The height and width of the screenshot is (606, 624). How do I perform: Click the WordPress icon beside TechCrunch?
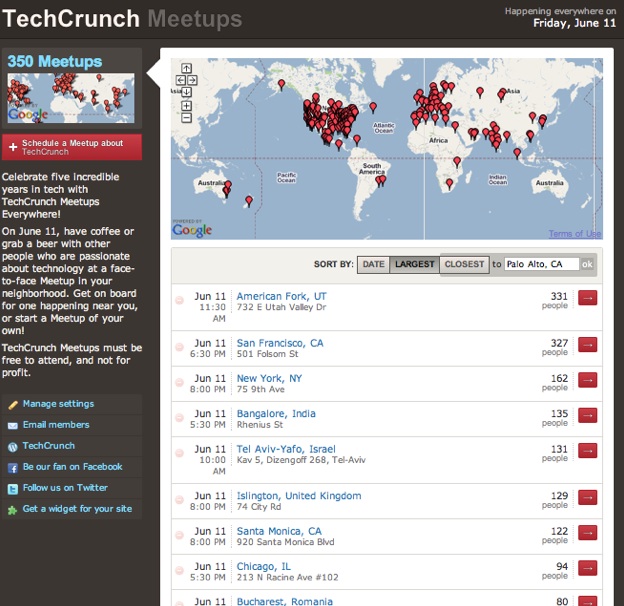pos(13,447)
